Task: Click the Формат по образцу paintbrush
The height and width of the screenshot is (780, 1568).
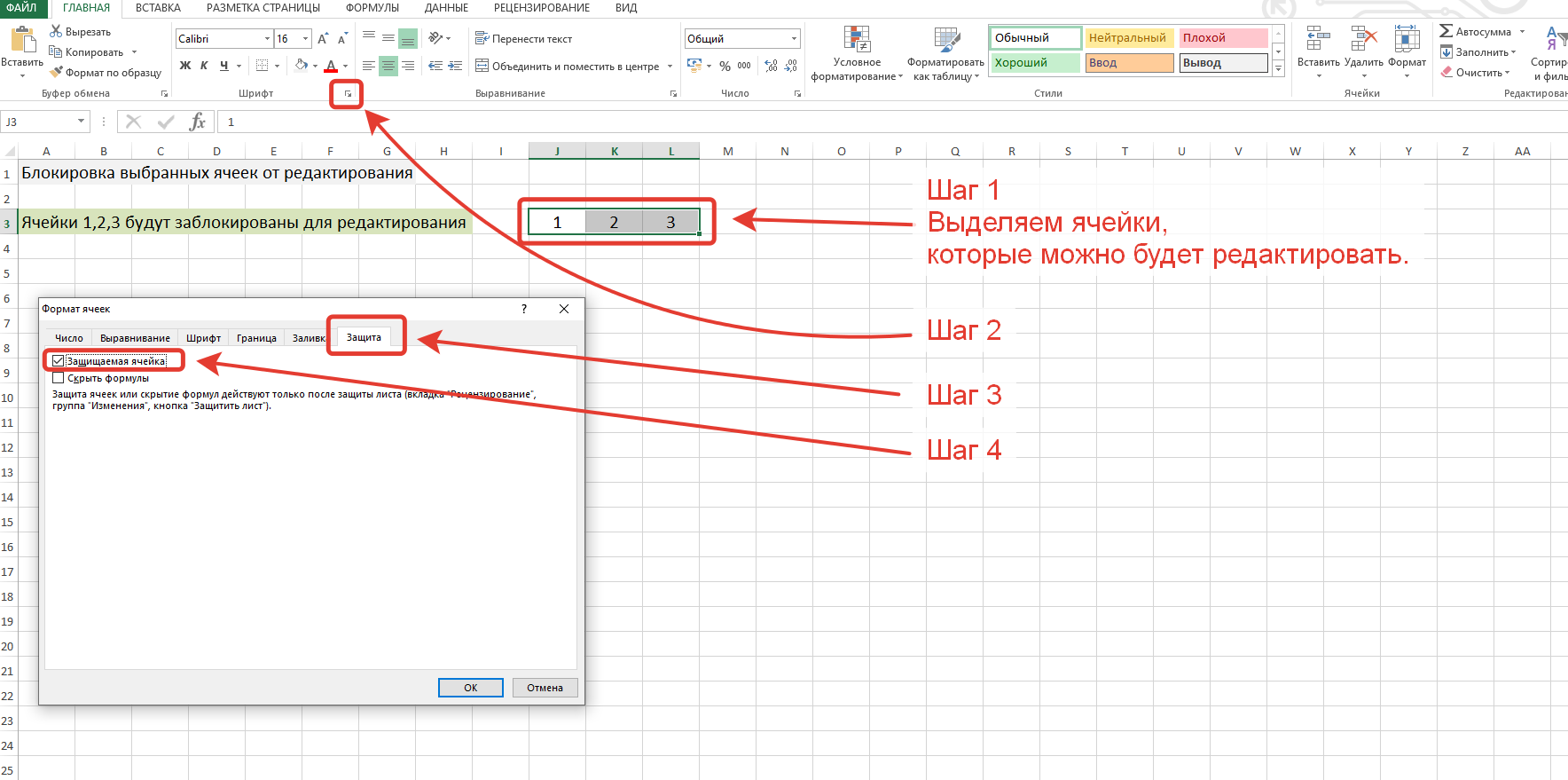Action: (x=106, y=73)
